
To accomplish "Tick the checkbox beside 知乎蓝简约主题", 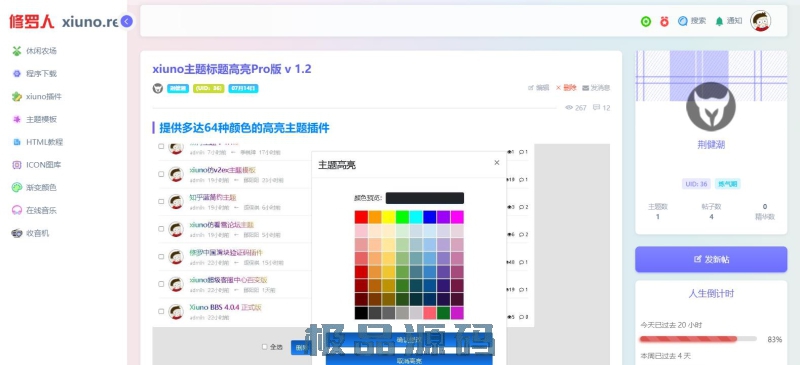I will (161, 202).
